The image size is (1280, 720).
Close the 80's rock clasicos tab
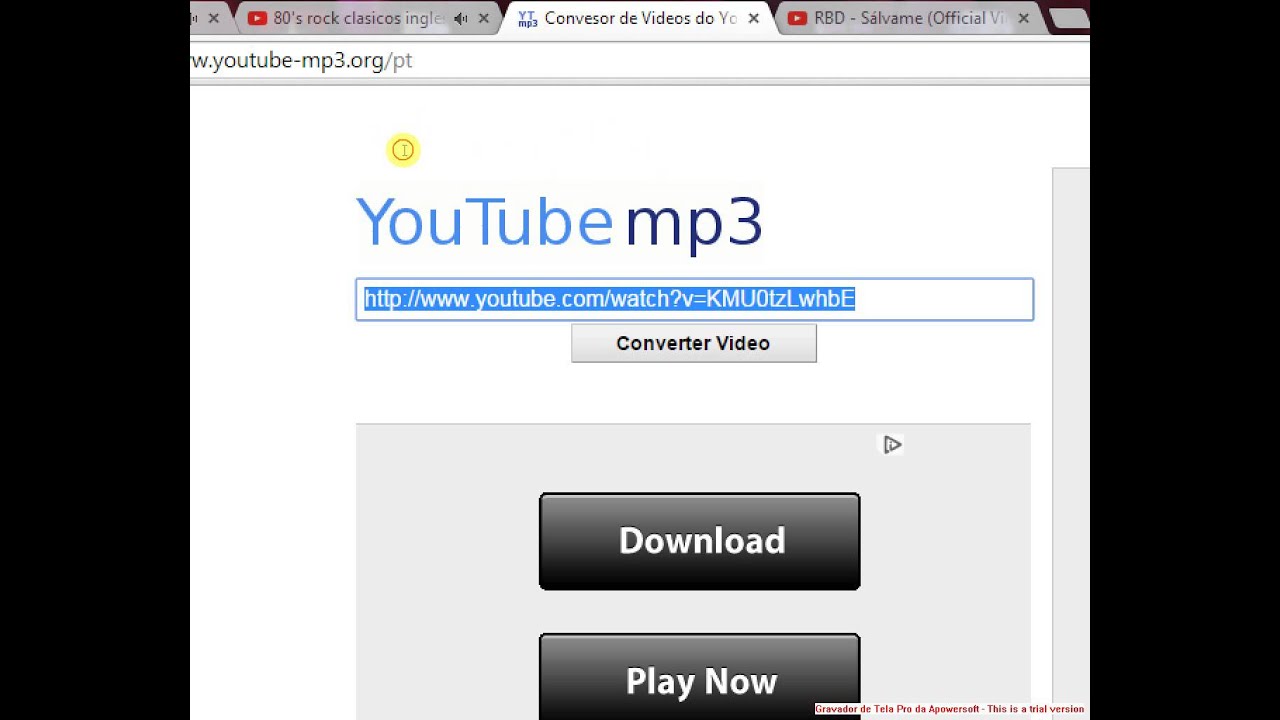click(484, 18)
